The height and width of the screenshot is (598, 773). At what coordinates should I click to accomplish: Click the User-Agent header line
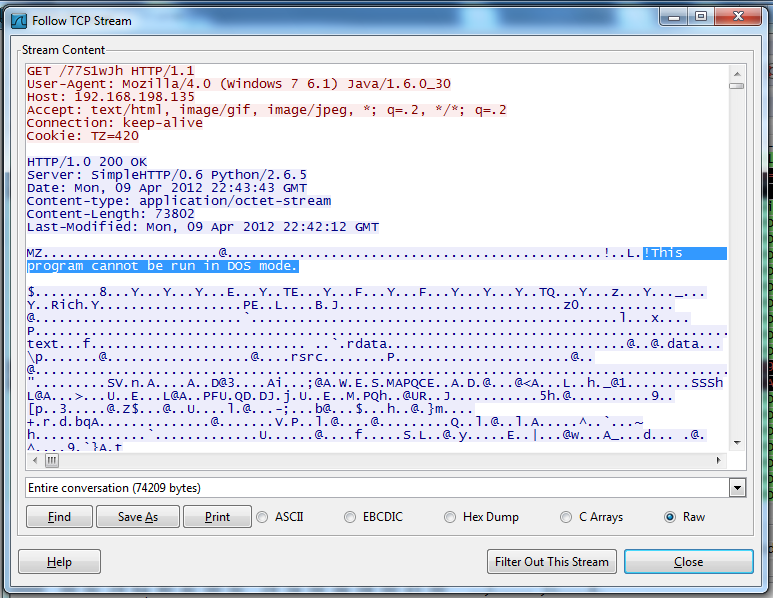pyautogui.click(x=239, y=84)
